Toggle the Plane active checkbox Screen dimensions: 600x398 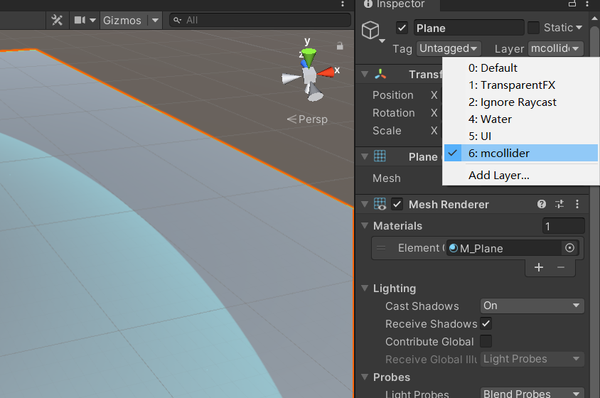tap(402, 28)
